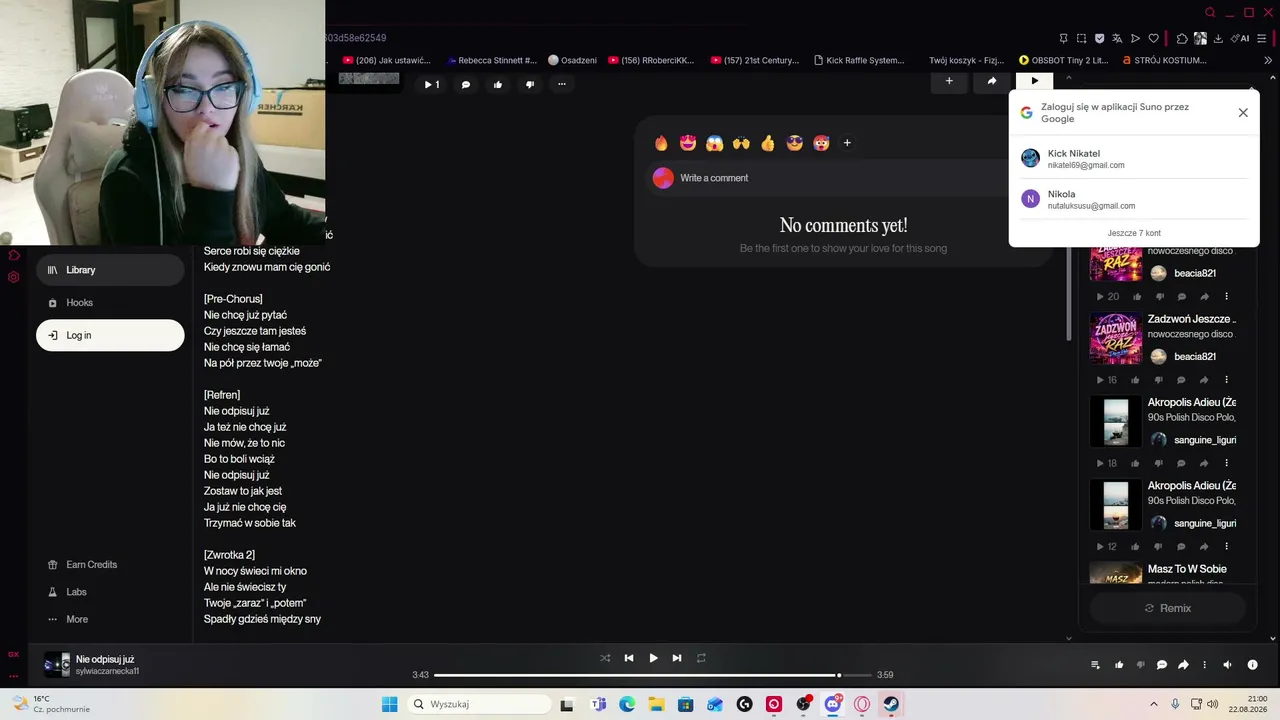Open options for the song with 16 plays
Image resolution: width=1280 pixels, height=720 pixels.
(1226, 380)
